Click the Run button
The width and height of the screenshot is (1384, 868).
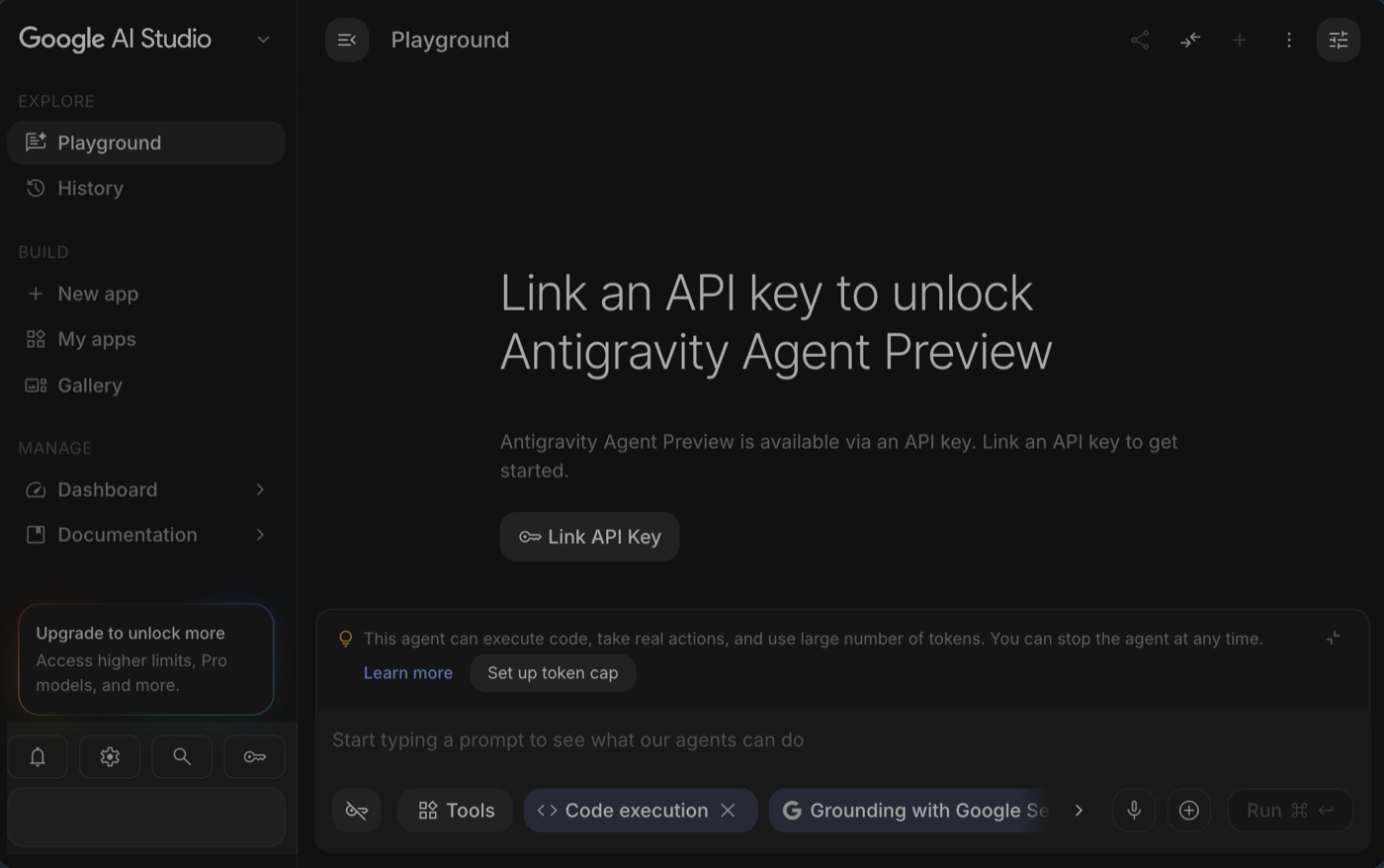(1290, 811)
